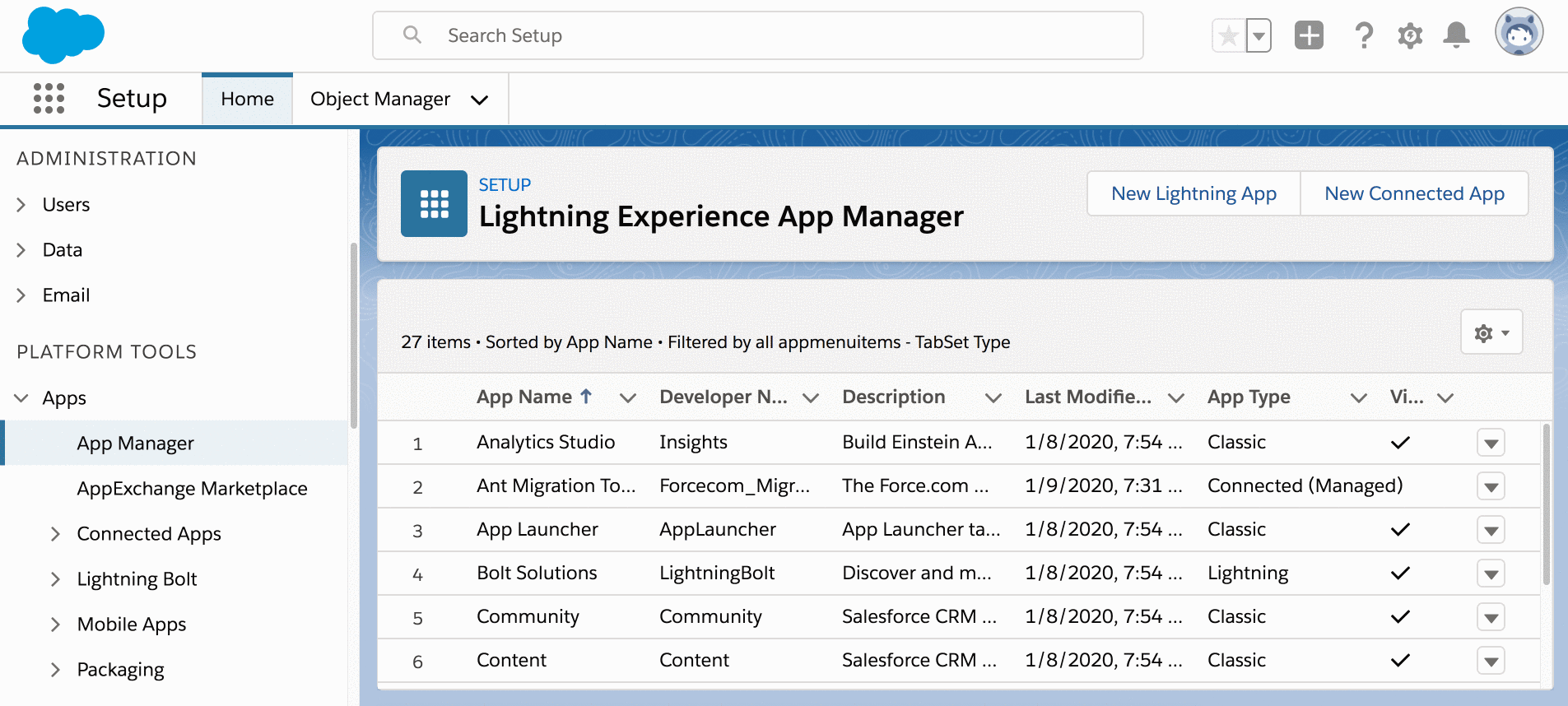Open row actions for Analytics Studio
Screen dimensions: 1568x706
point(1491,443)
